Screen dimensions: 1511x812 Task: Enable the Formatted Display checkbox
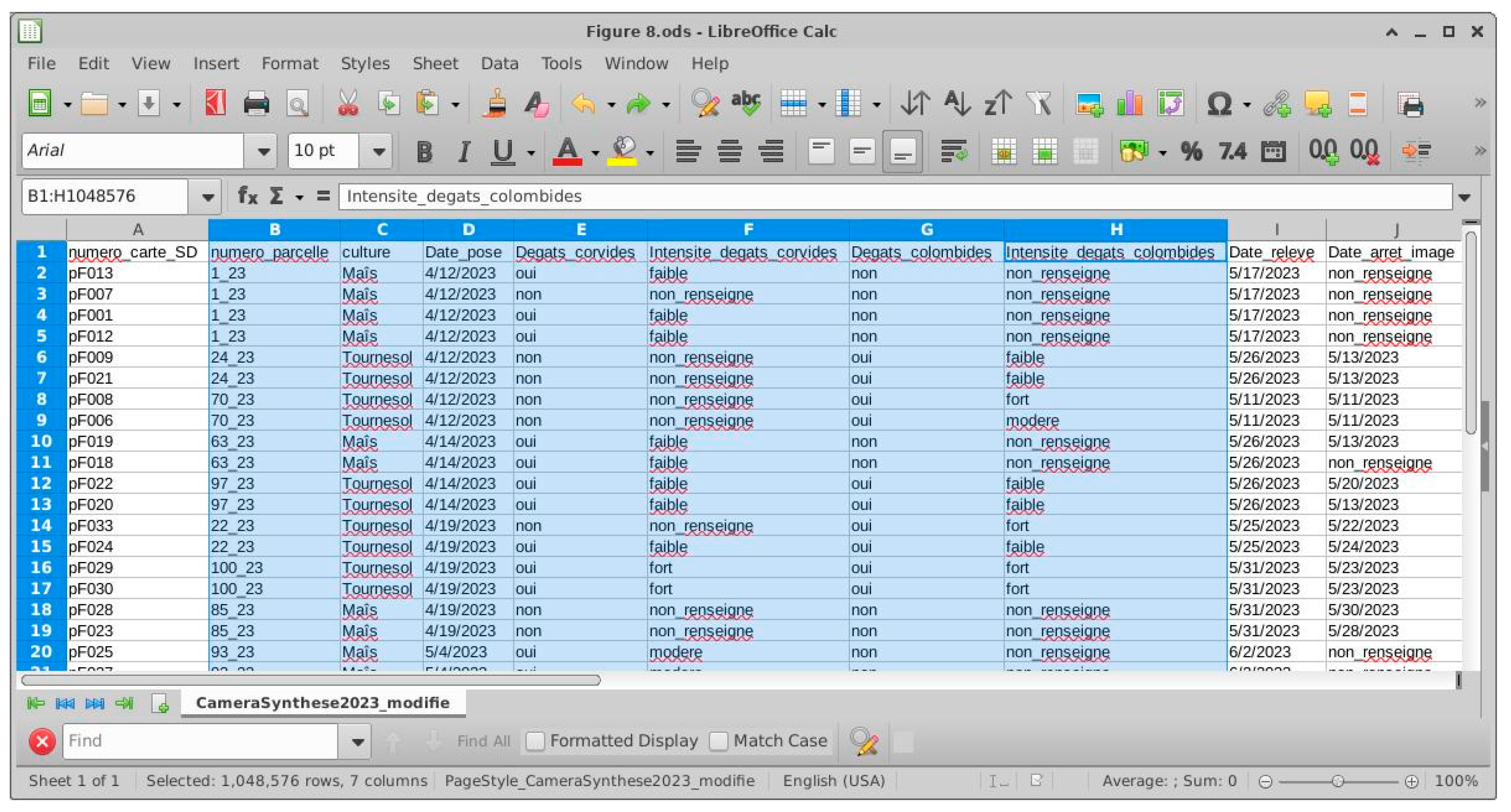point(535,741)
